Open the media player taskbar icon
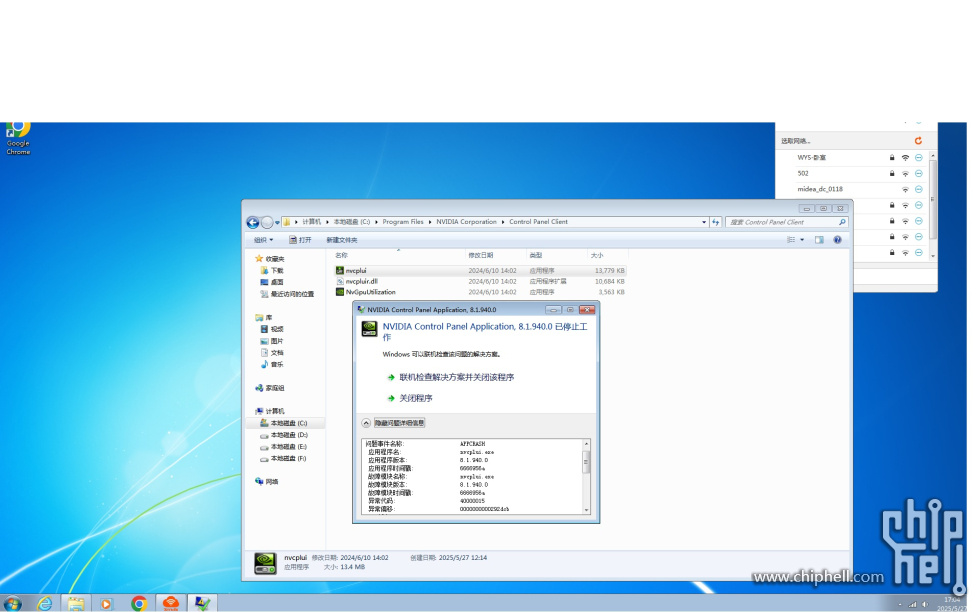Image resolution: width=980 pixels, height=612 pixels. tap(106, 603)
